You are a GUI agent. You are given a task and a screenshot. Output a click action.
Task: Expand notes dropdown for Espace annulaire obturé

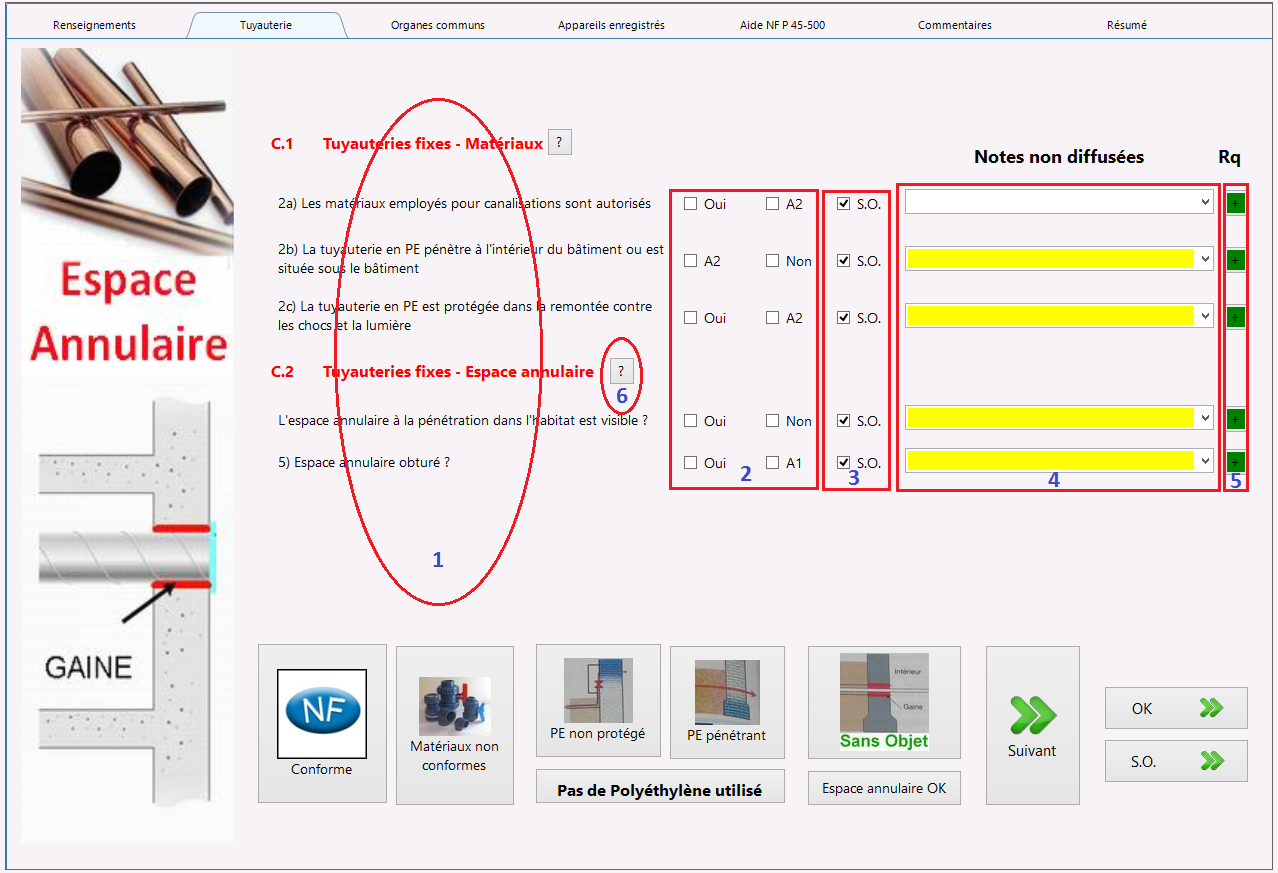pyautogui.click(x=1059, y=460)
